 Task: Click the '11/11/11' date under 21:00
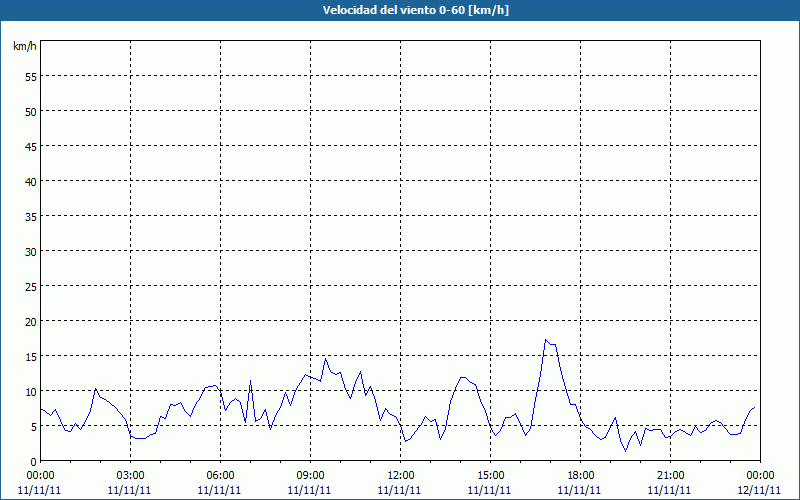pos(669,490)
